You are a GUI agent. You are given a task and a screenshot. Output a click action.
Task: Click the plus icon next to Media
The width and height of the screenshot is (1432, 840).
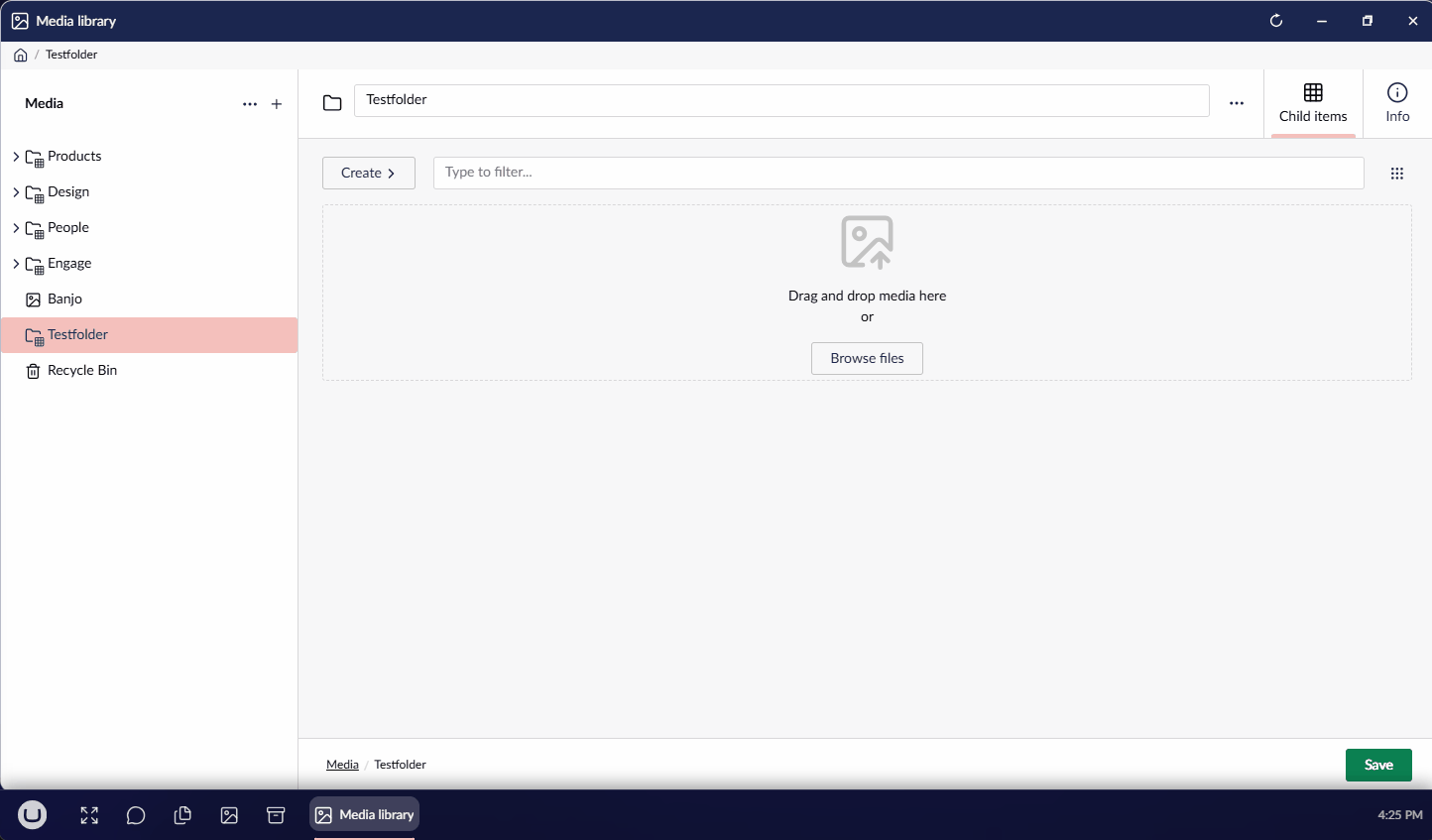tap(277, 104)
